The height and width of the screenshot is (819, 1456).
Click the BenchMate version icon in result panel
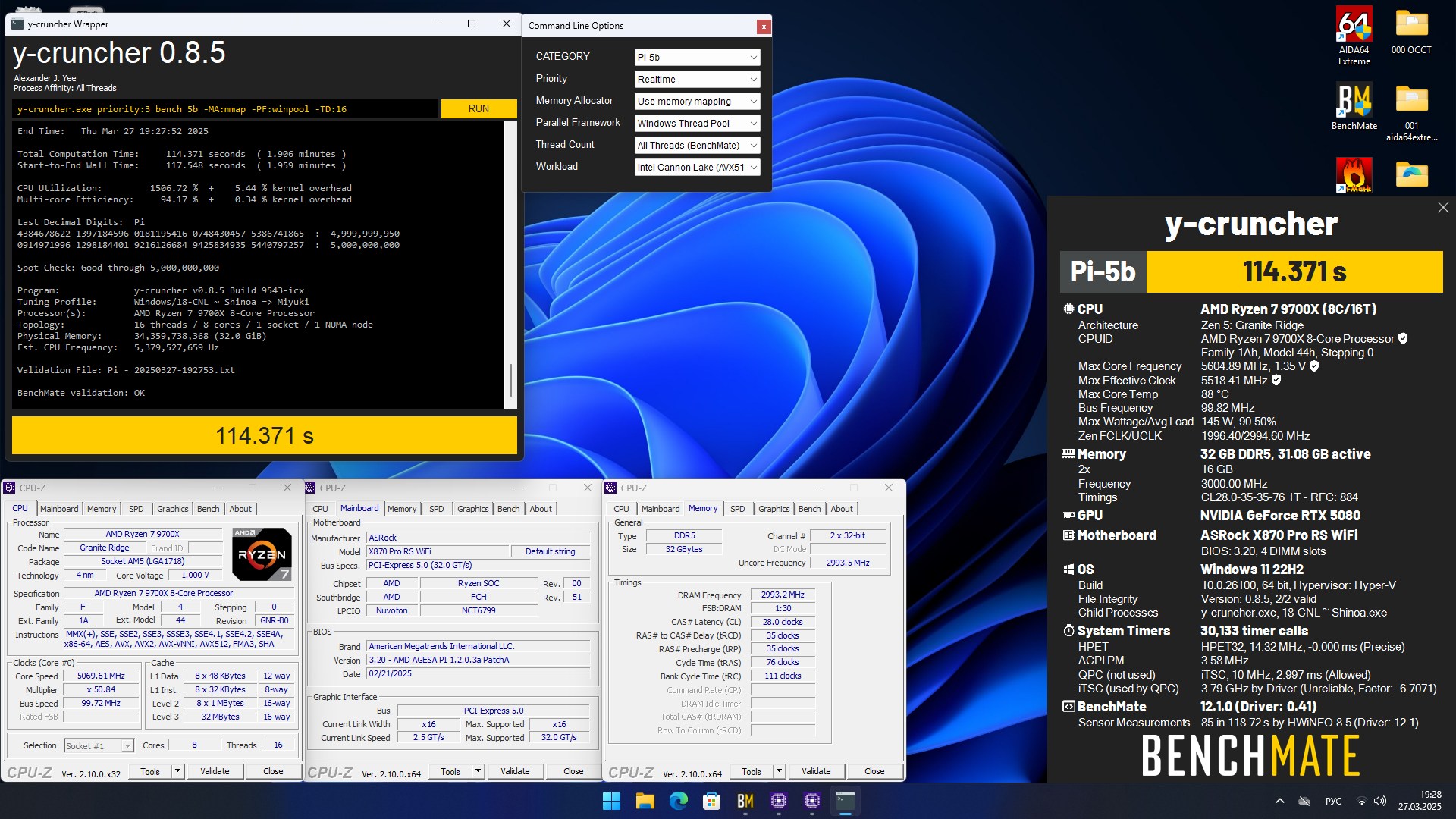(1068, 707)
